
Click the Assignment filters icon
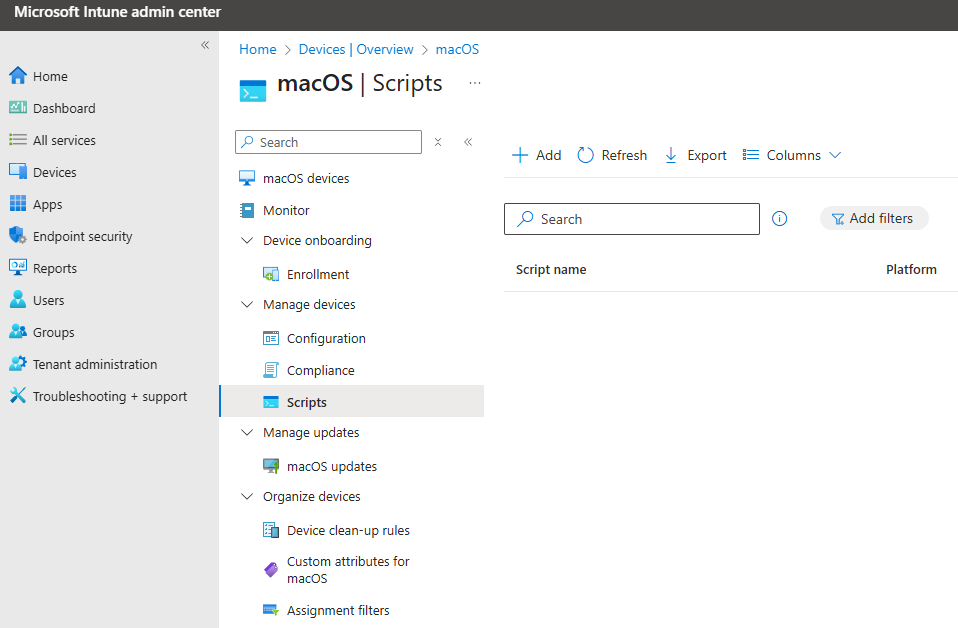pos(271,610)
